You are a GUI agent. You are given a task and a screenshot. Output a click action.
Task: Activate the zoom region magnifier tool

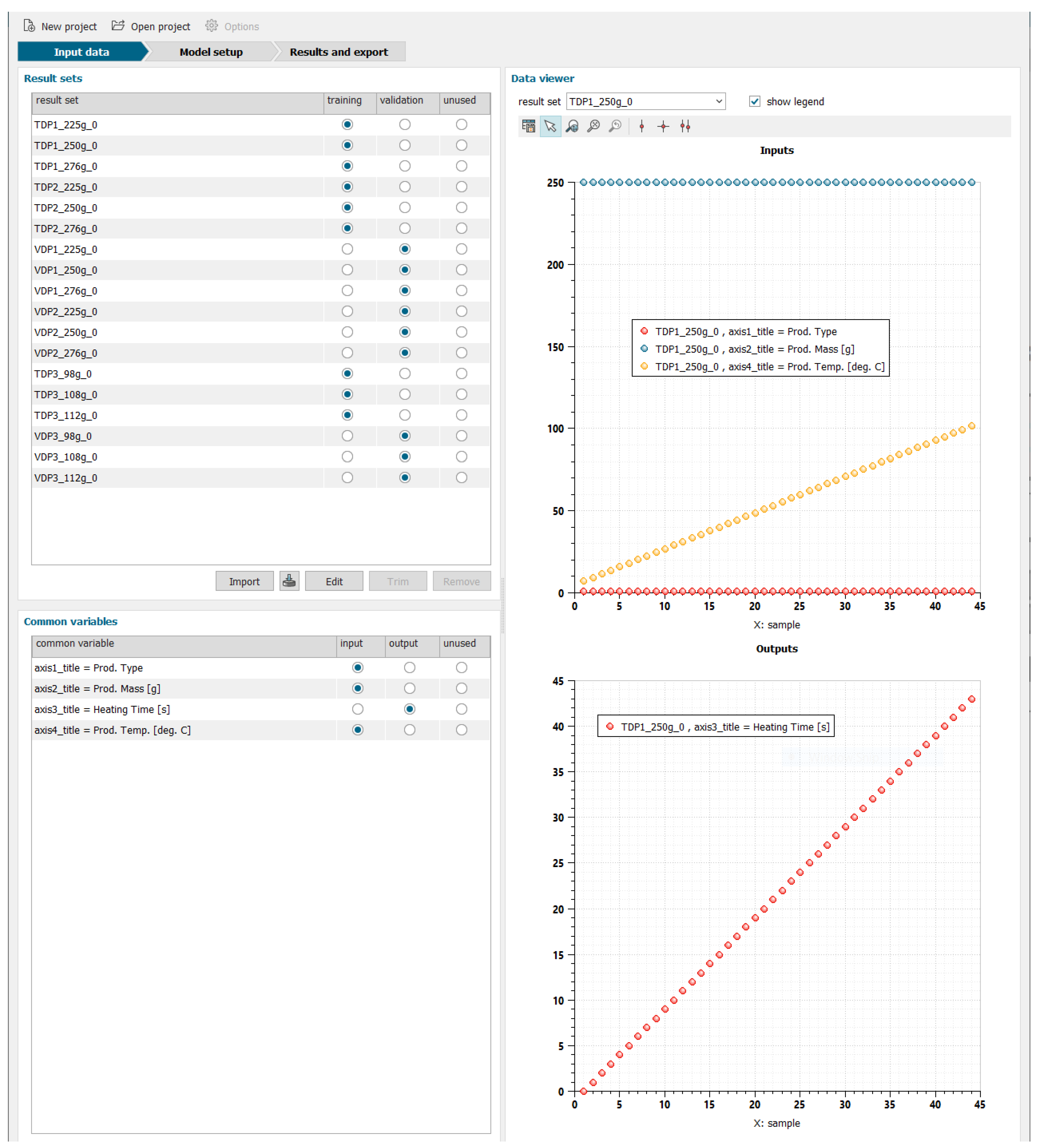[x=571, y=126]
